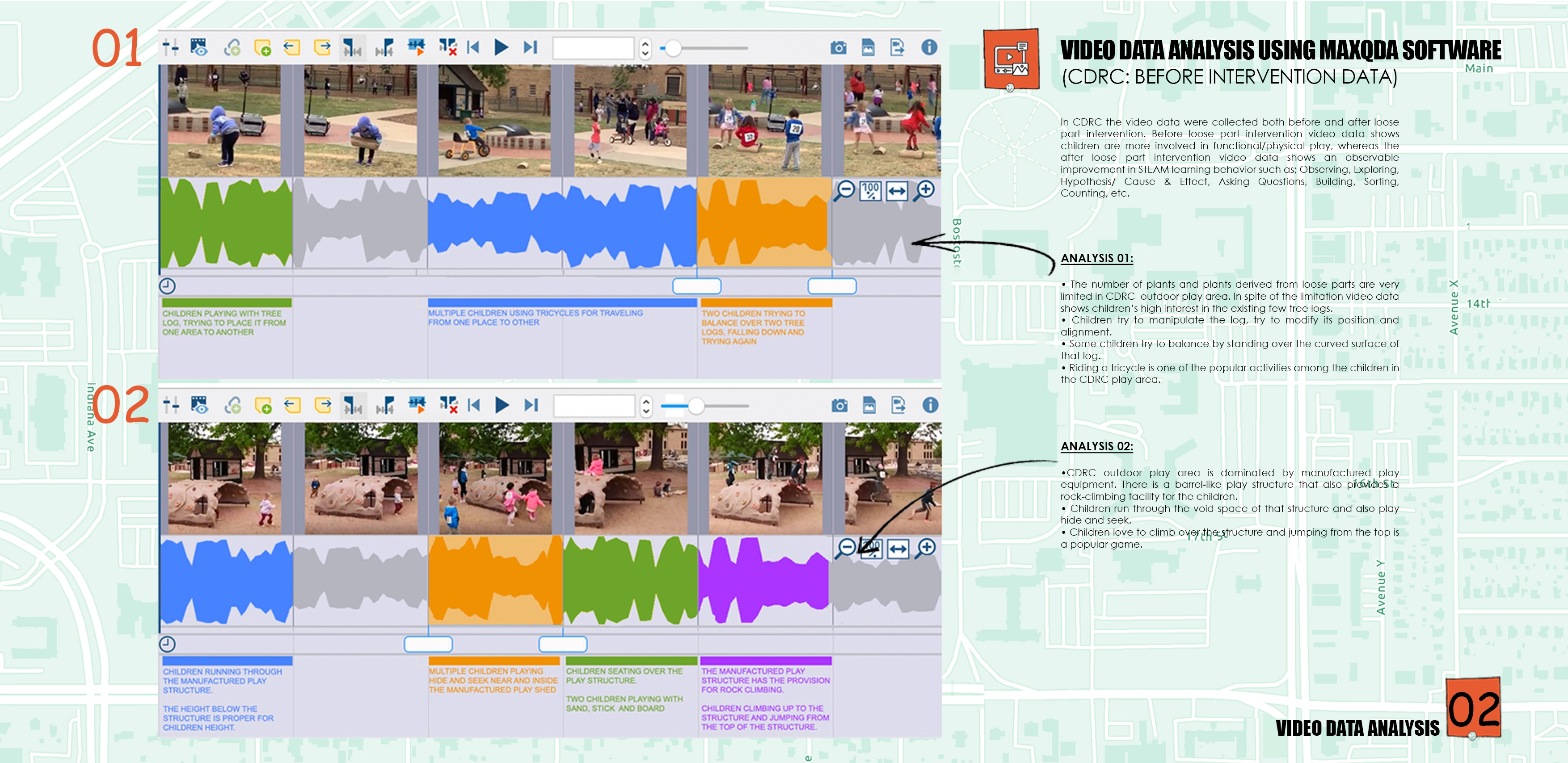Image resolution: width=1568 pixels, height=763 pixels.
Task: Click export video clip icon in panel 02
Action: (898, 405)
